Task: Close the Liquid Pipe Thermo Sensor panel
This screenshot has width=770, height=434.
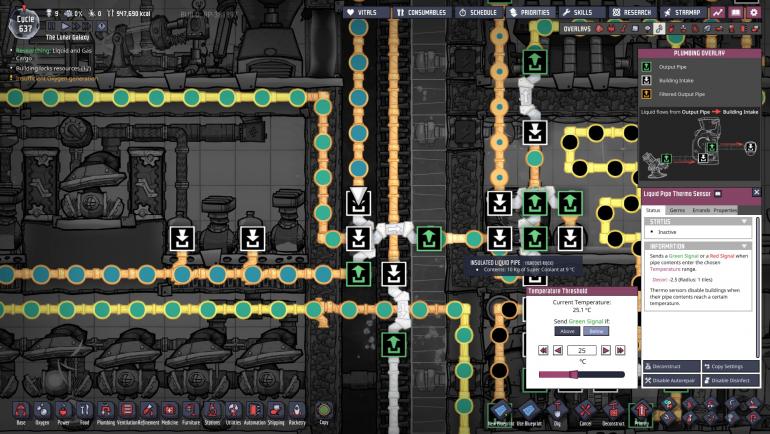Action: [x=756, y=193]
